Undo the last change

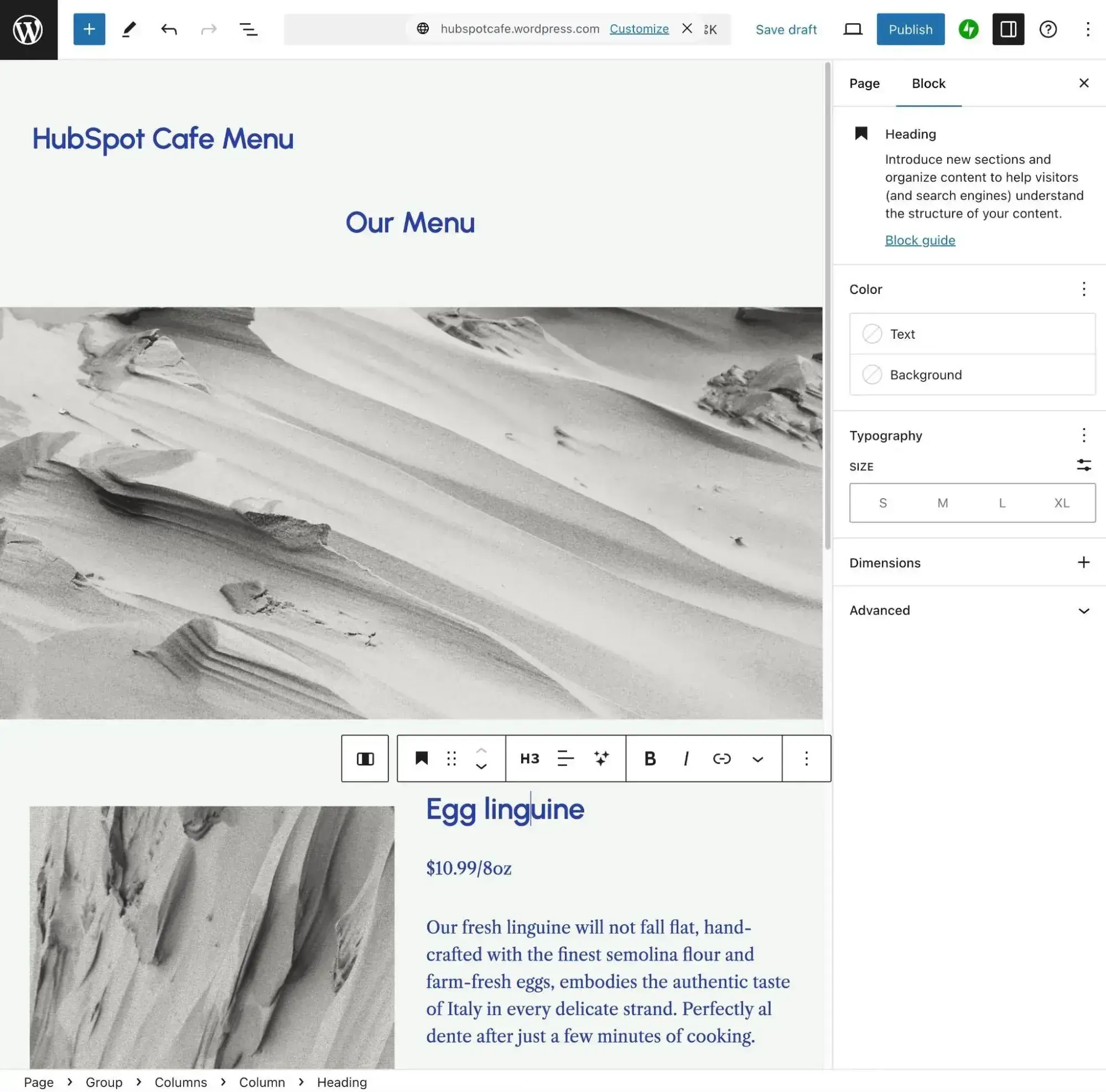pos(169,29)
